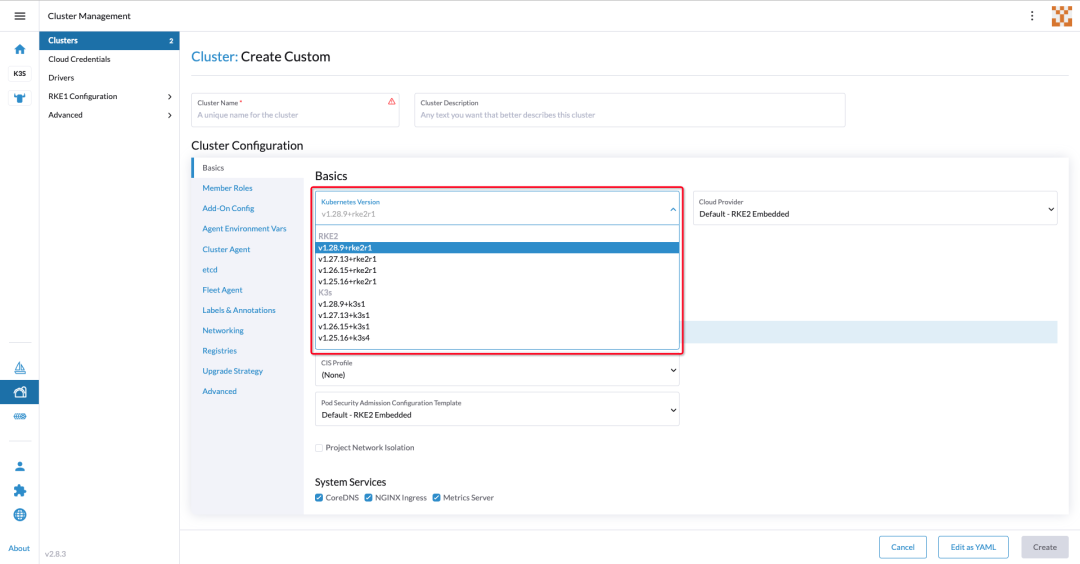Open the About link
1080x564 pixels.
coord(19,548)
